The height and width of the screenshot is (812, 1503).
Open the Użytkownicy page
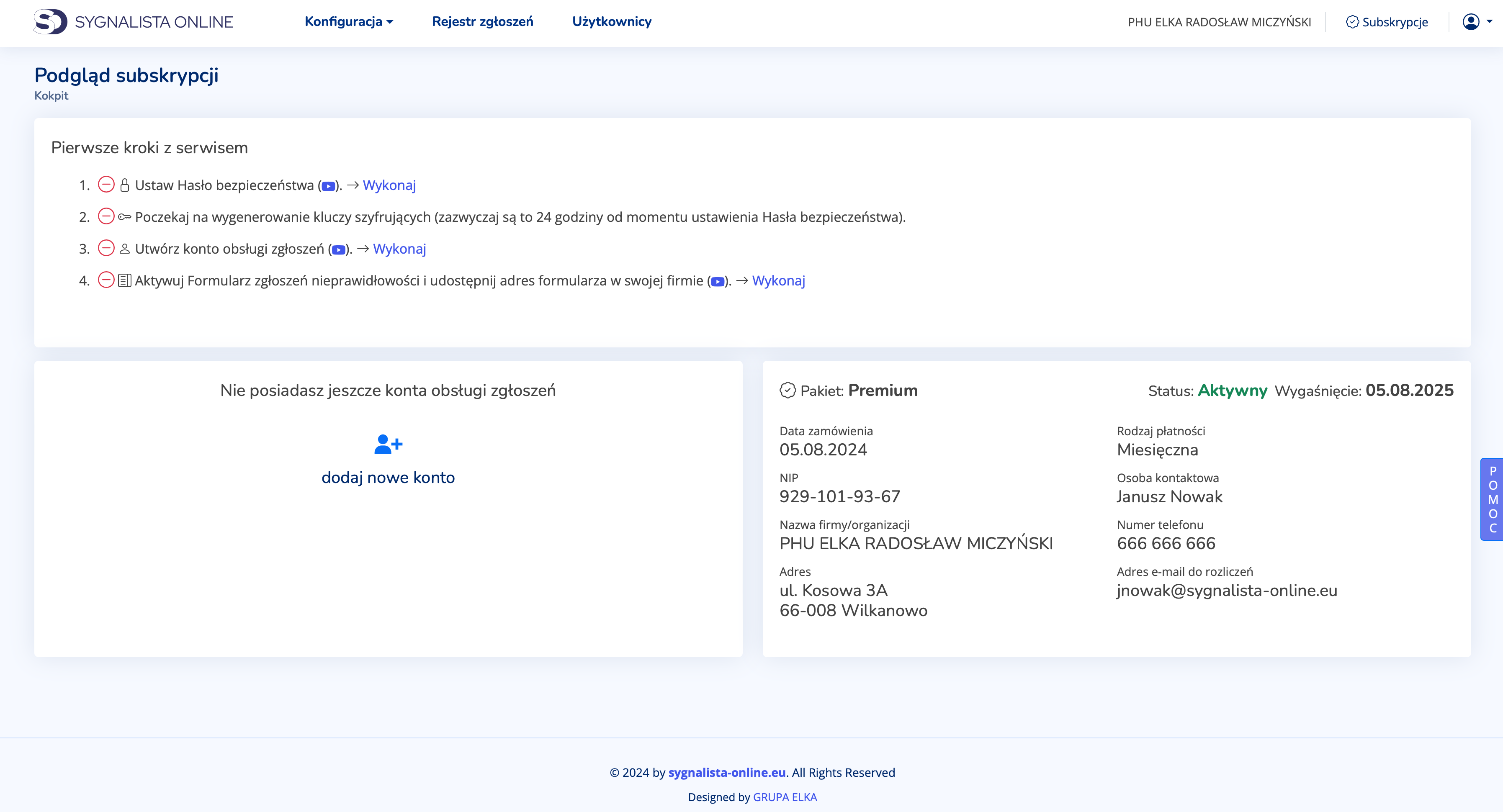(612, 22)
